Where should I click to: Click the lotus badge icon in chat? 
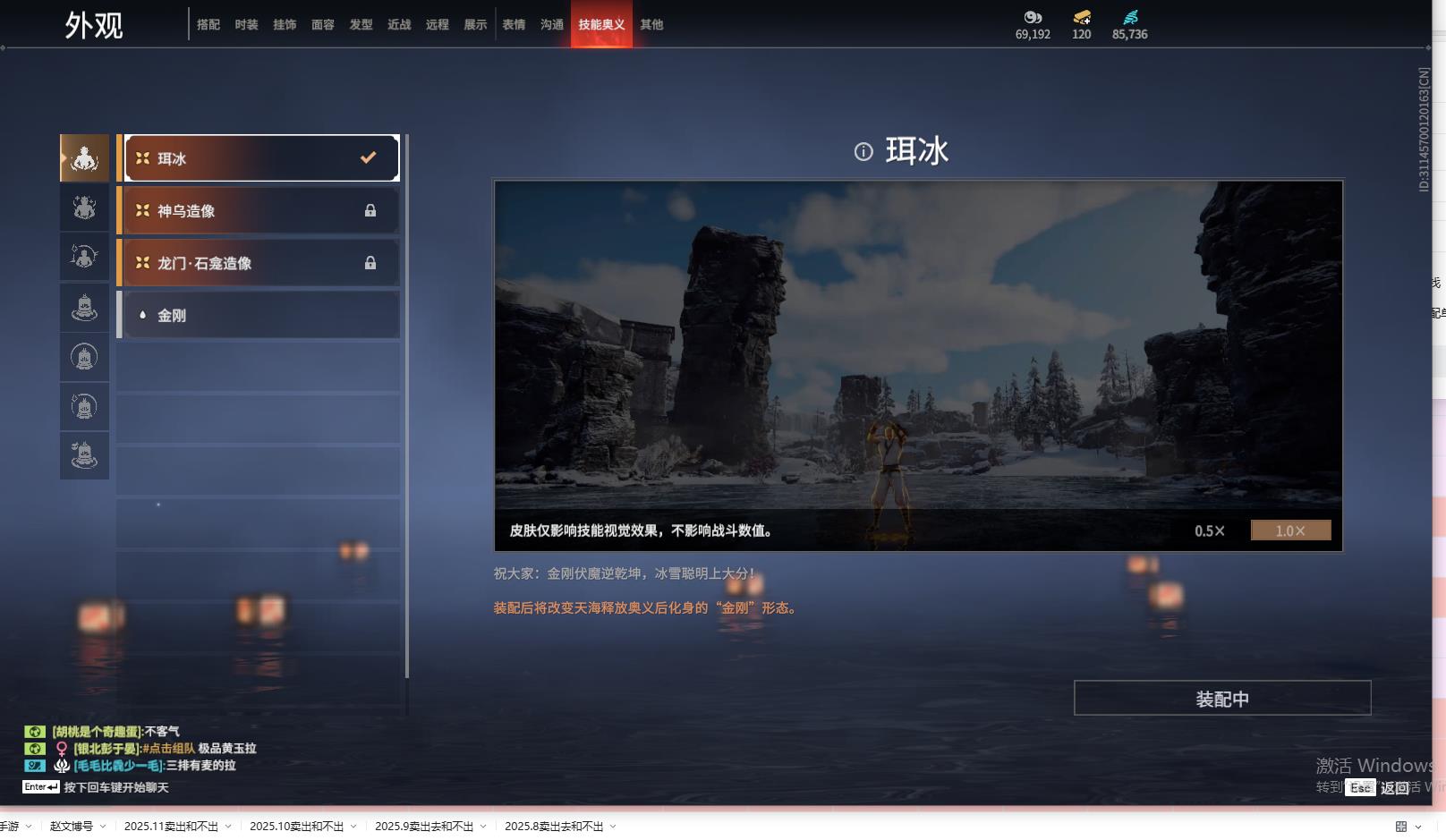pyautogui.click(x=62, y=766)
